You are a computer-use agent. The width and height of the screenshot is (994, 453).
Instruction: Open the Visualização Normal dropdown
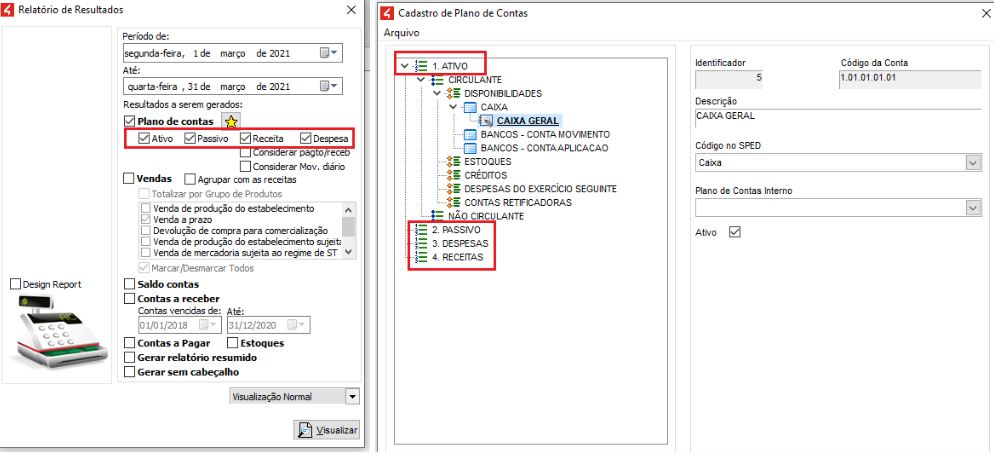point(351,397)
